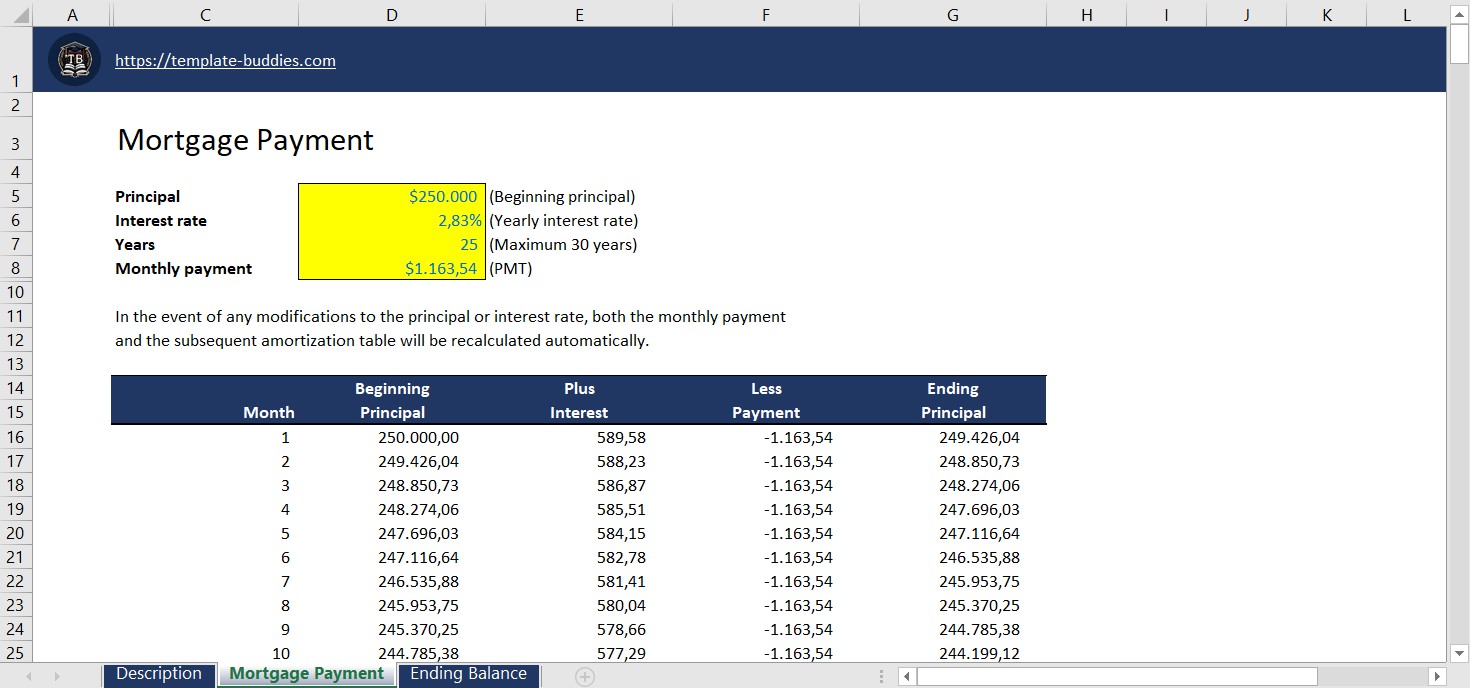Screen dimensions: 1470x688
Task: Click column D header
Action: 392,14
